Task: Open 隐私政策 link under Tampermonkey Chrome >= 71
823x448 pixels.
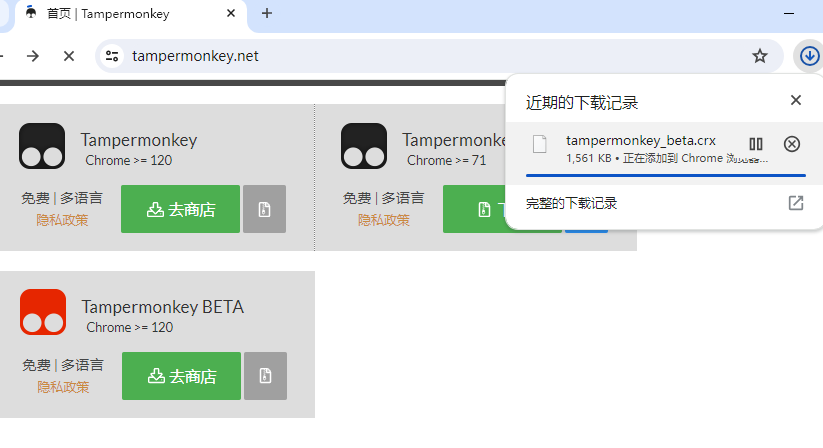Action: 384,219
